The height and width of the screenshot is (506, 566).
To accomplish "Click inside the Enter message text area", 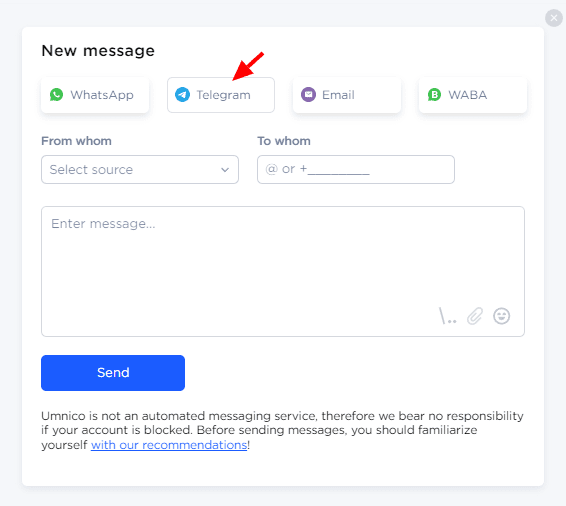I will click(283, 271).
